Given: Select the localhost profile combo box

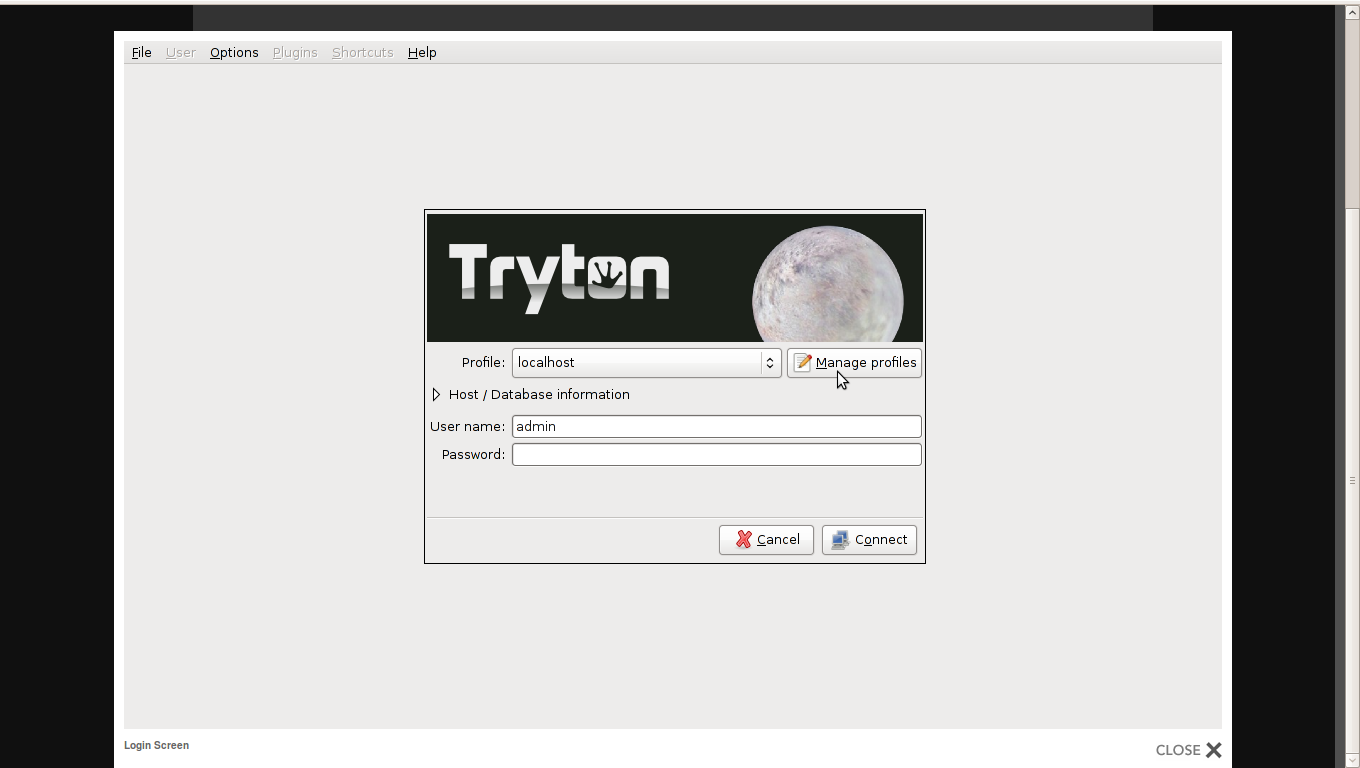Looking at the screenshot, I should pyautogui.click(x=637, y=363).
